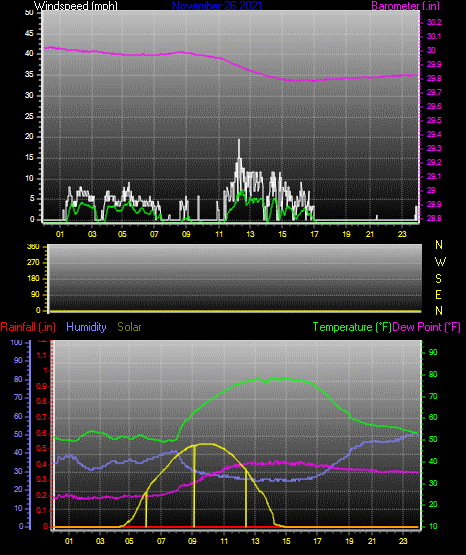The width and height of the screenshot is (466, 555).
Task: Click the 29.2 barometer scale value
Action: [434, 162]
